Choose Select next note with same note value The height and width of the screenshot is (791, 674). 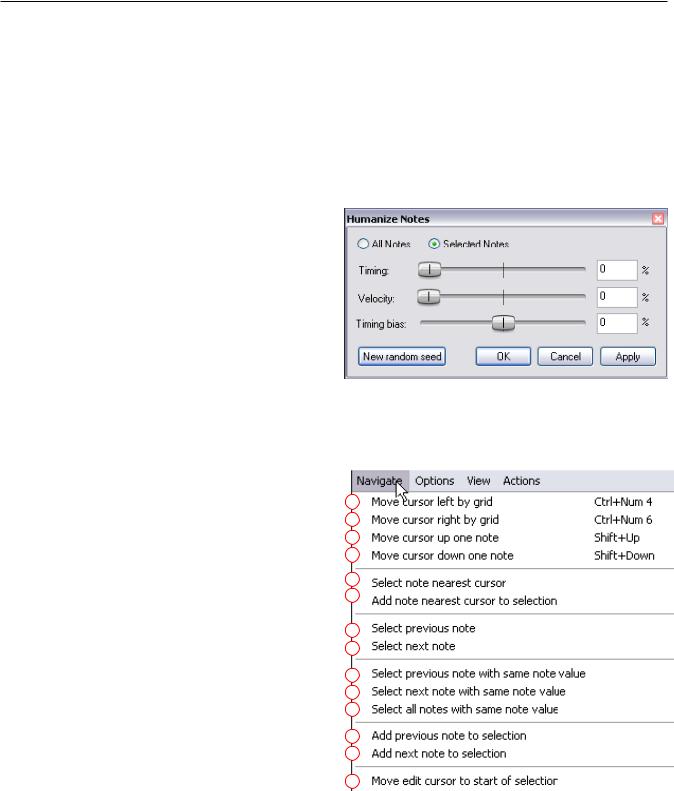(514, 691)
